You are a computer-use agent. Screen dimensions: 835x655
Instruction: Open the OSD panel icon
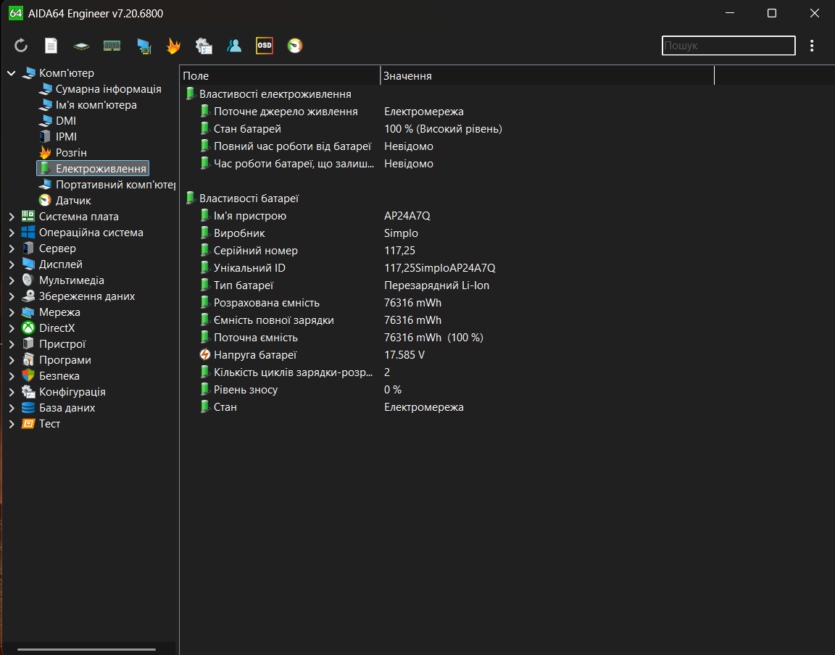pos(264,46)
